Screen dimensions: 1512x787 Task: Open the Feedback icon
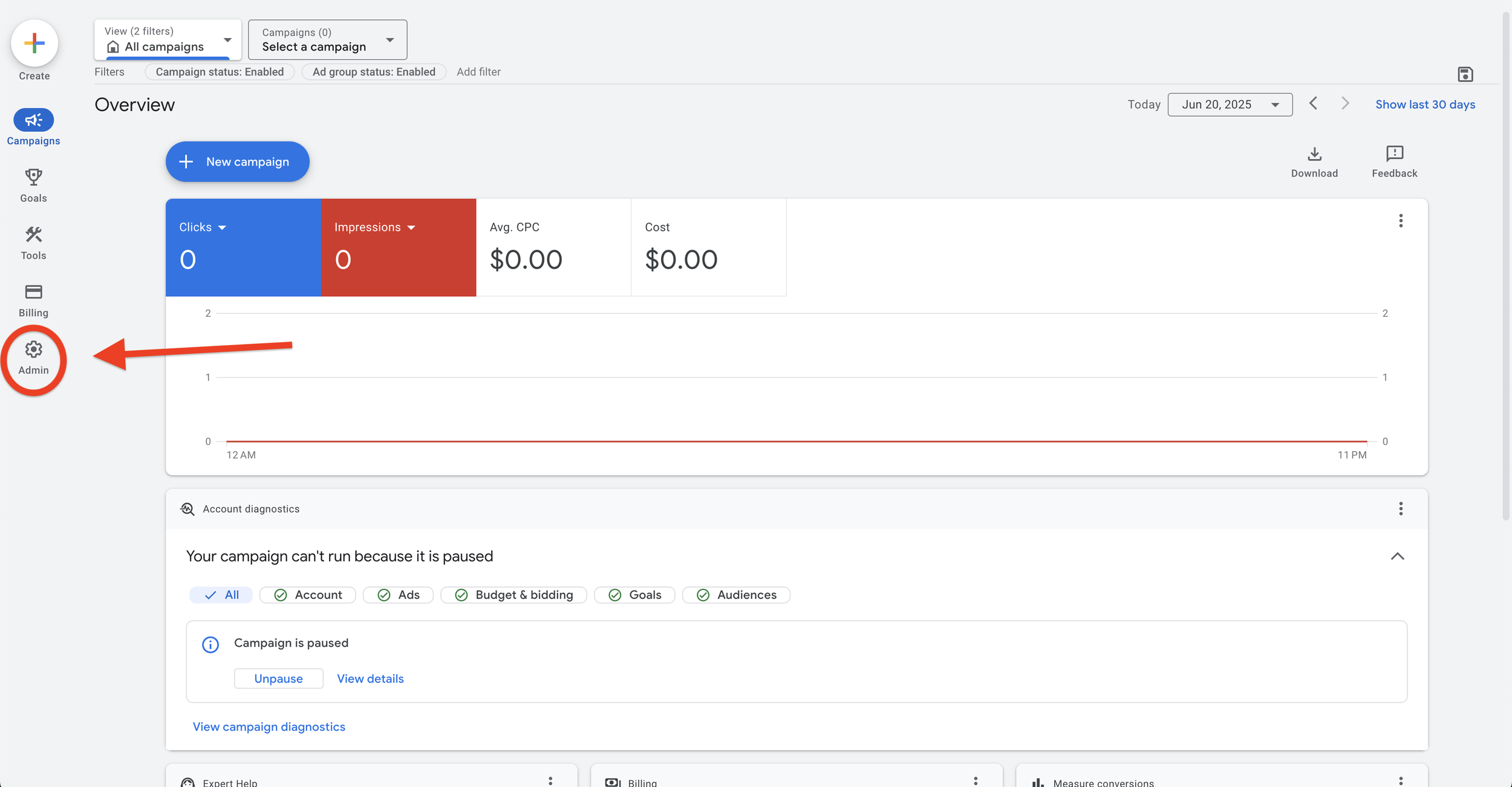tap(1394, 155)
